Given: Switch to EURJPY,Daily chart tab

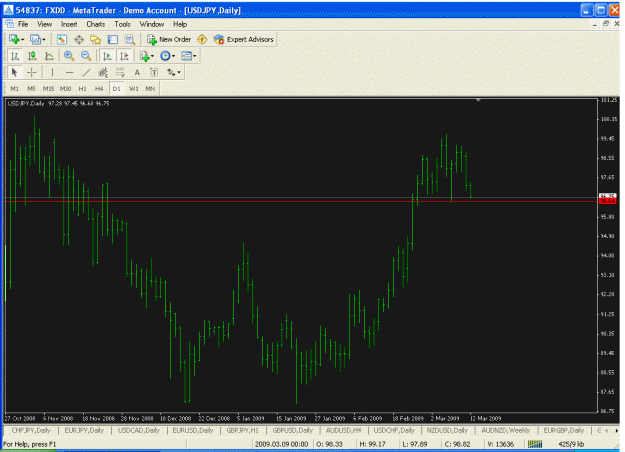Looking at the screenshot, I should tap(84, 430).
